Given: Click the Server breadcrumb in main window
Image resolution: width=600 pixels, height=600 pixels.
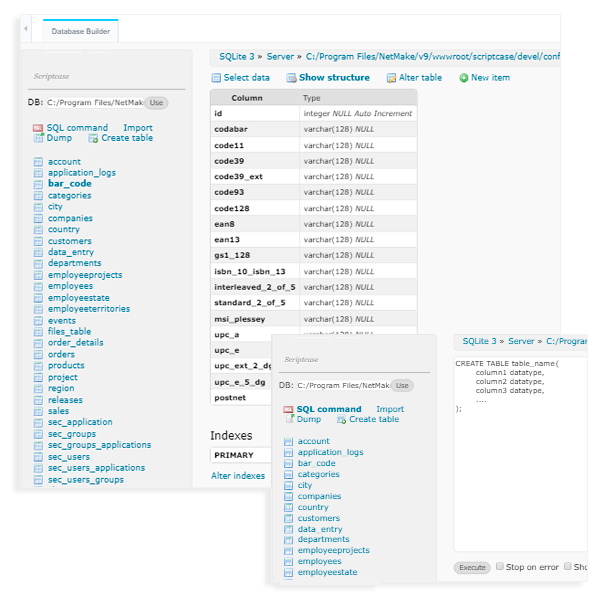Looking at the screenshot, I should (x=280, y=57).
